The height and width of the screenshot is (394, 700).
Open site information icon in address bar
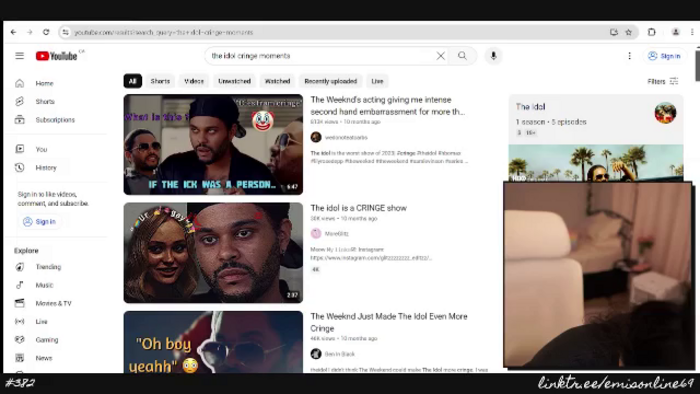coord(65,32)
